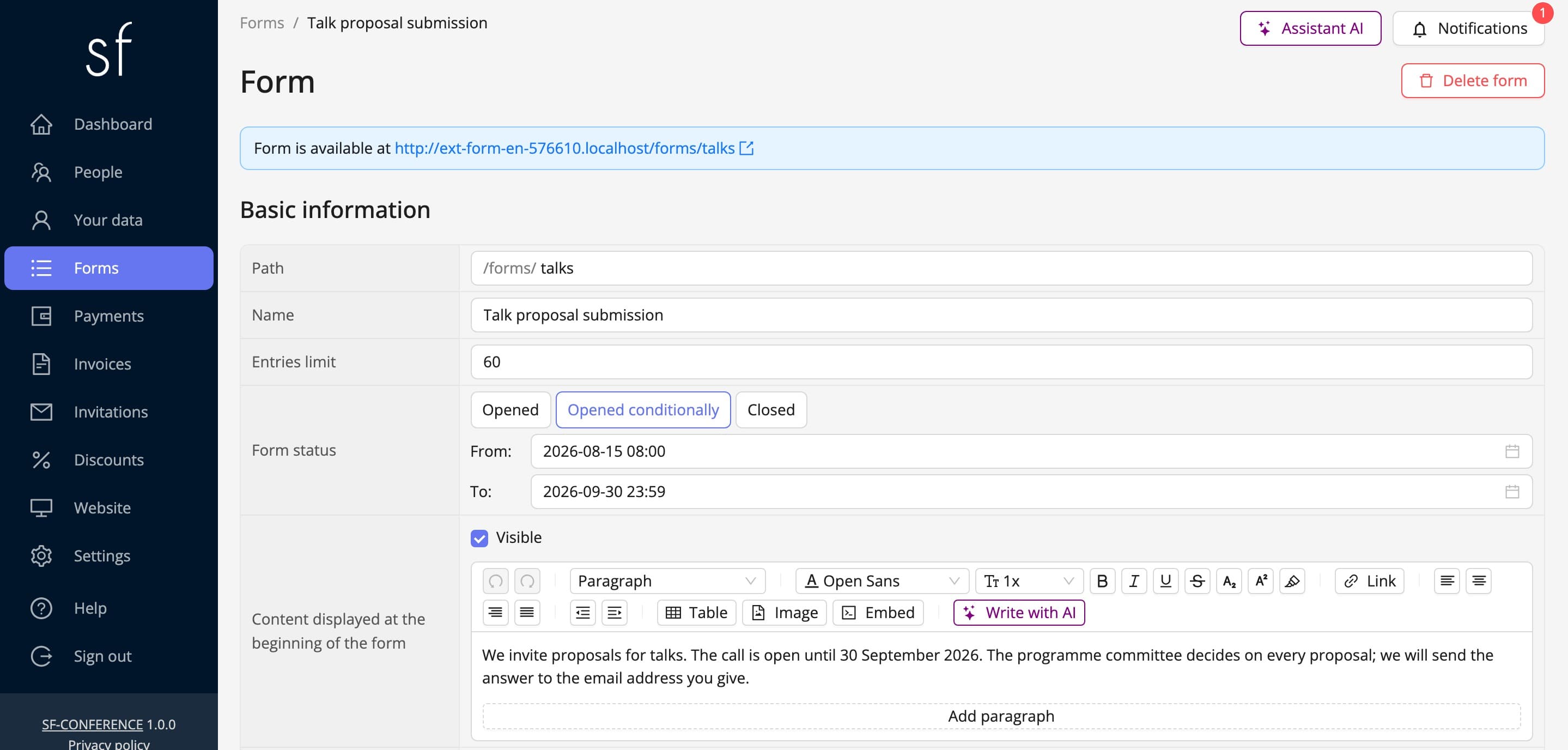Click the Write with AI button
Image resolution: width=1568 pixels, height=750 pixels.
(1018, 613)
